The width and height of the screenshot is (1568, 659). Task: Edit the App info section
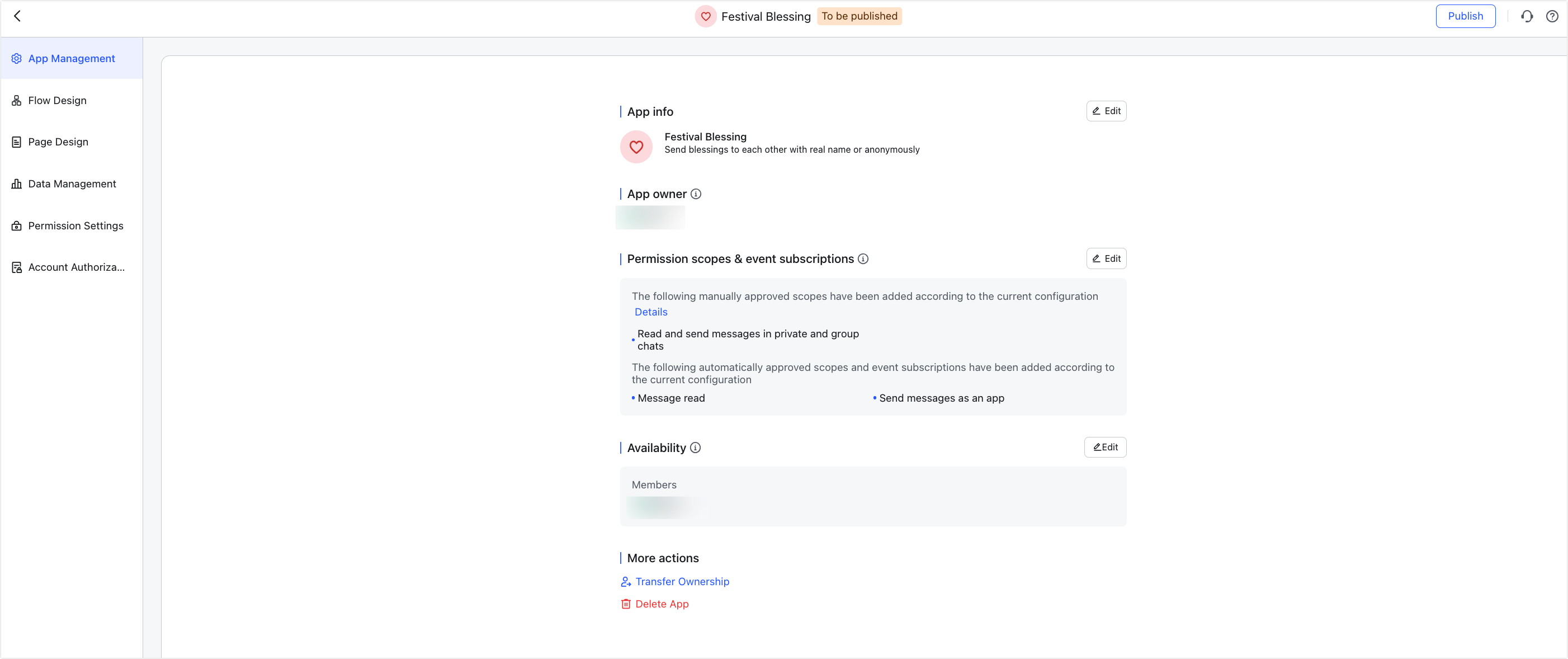point(1106,111)
